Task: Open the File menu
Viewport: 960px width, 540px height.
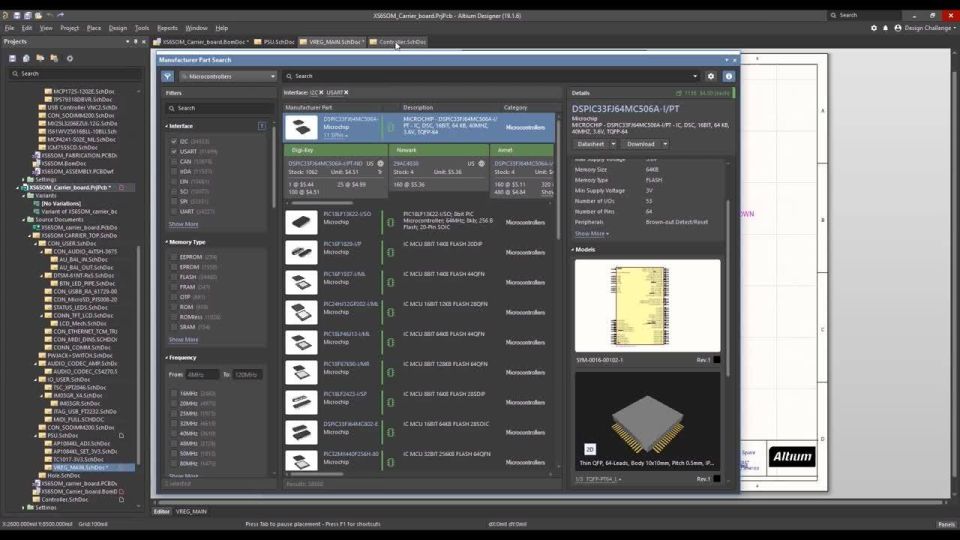Action: click(10, 28)
